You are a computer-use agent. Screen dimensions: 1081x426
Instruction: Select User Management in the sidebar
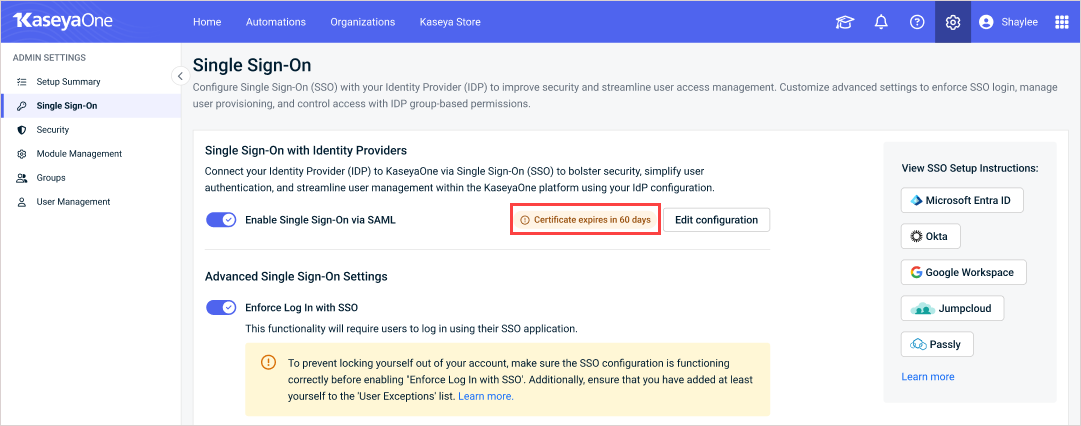click(73, 202)
